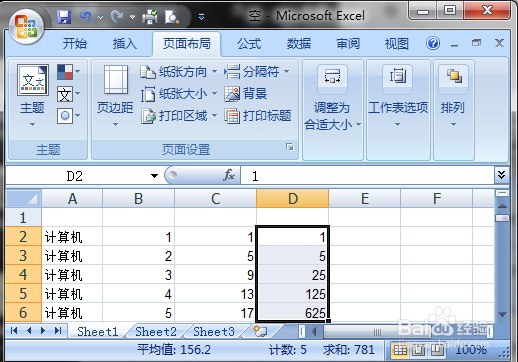Select cell D6 with value 625
This screenshot has height=362, width=518.
point(292,313)
